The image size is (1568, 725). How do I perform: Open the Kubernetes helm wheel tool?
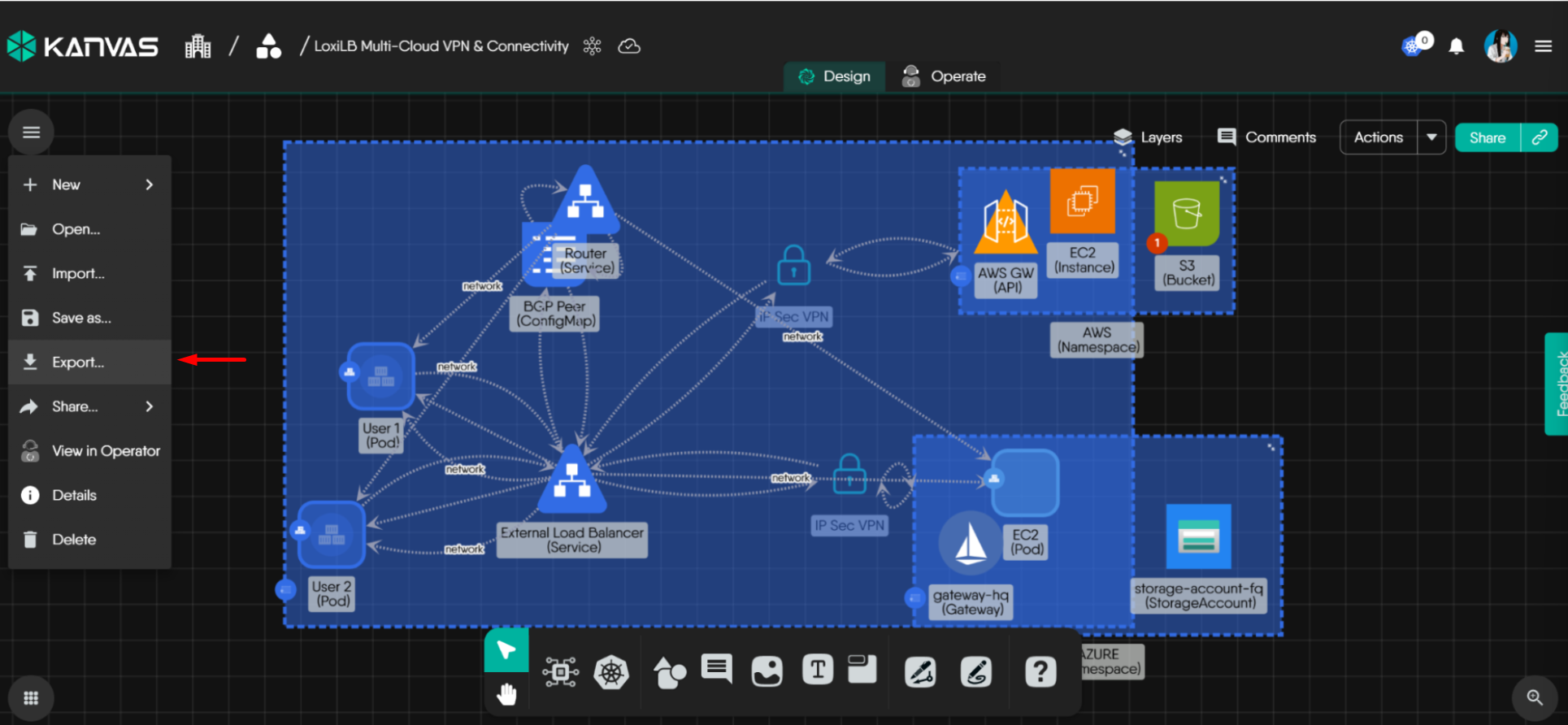click(611, 672)
